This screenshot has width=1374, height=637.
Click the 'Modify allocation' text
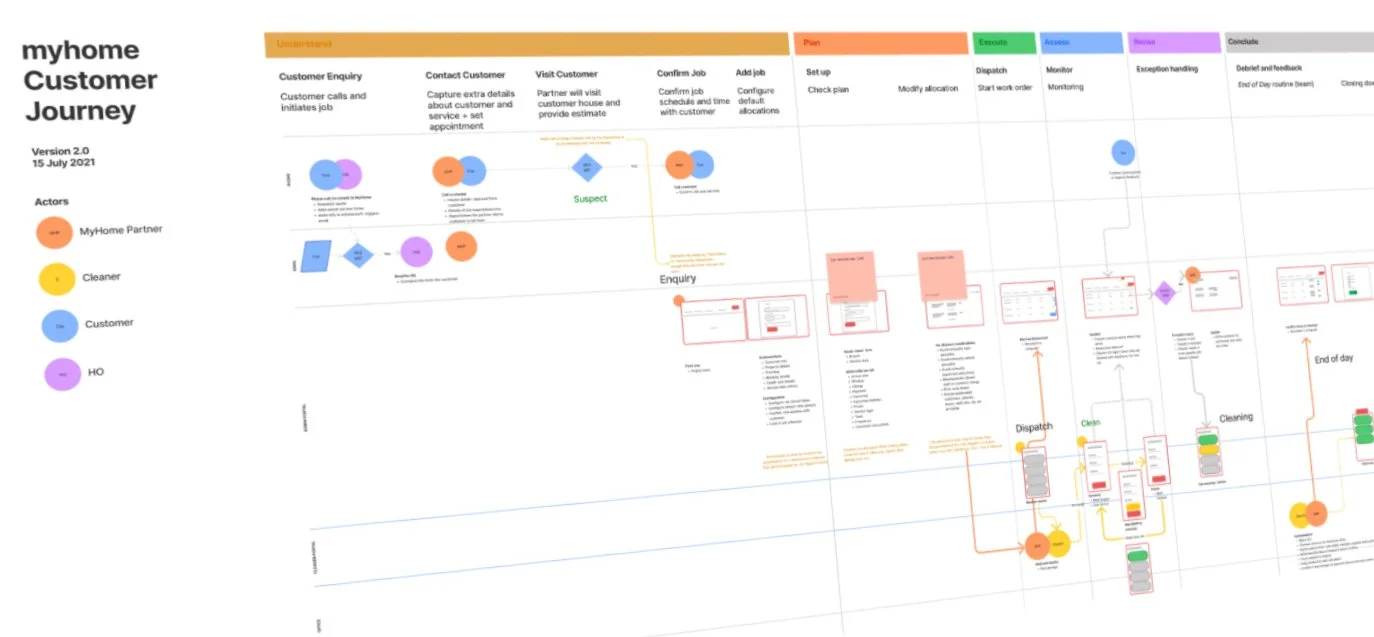coord(928,89)
